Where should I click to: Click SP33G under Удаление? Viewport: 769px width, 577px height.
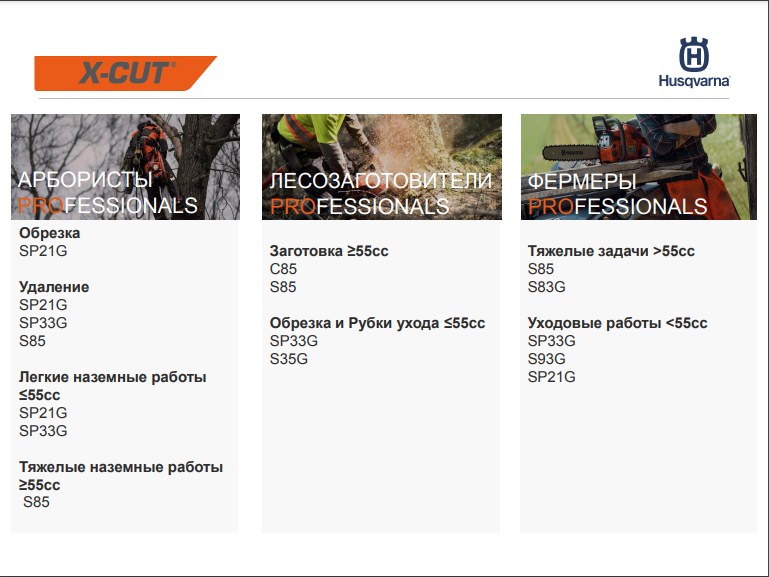[43, 323]
